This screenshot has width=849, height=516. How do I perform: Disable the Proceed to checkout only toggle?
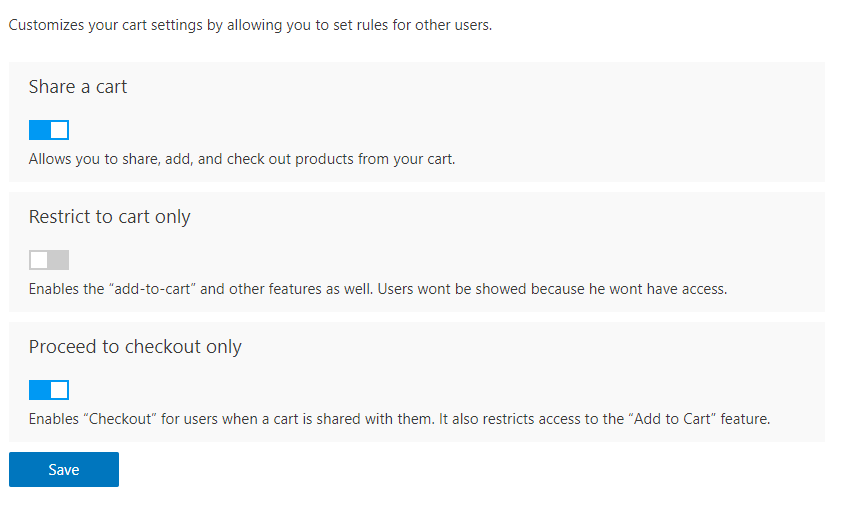coord(49,390)
